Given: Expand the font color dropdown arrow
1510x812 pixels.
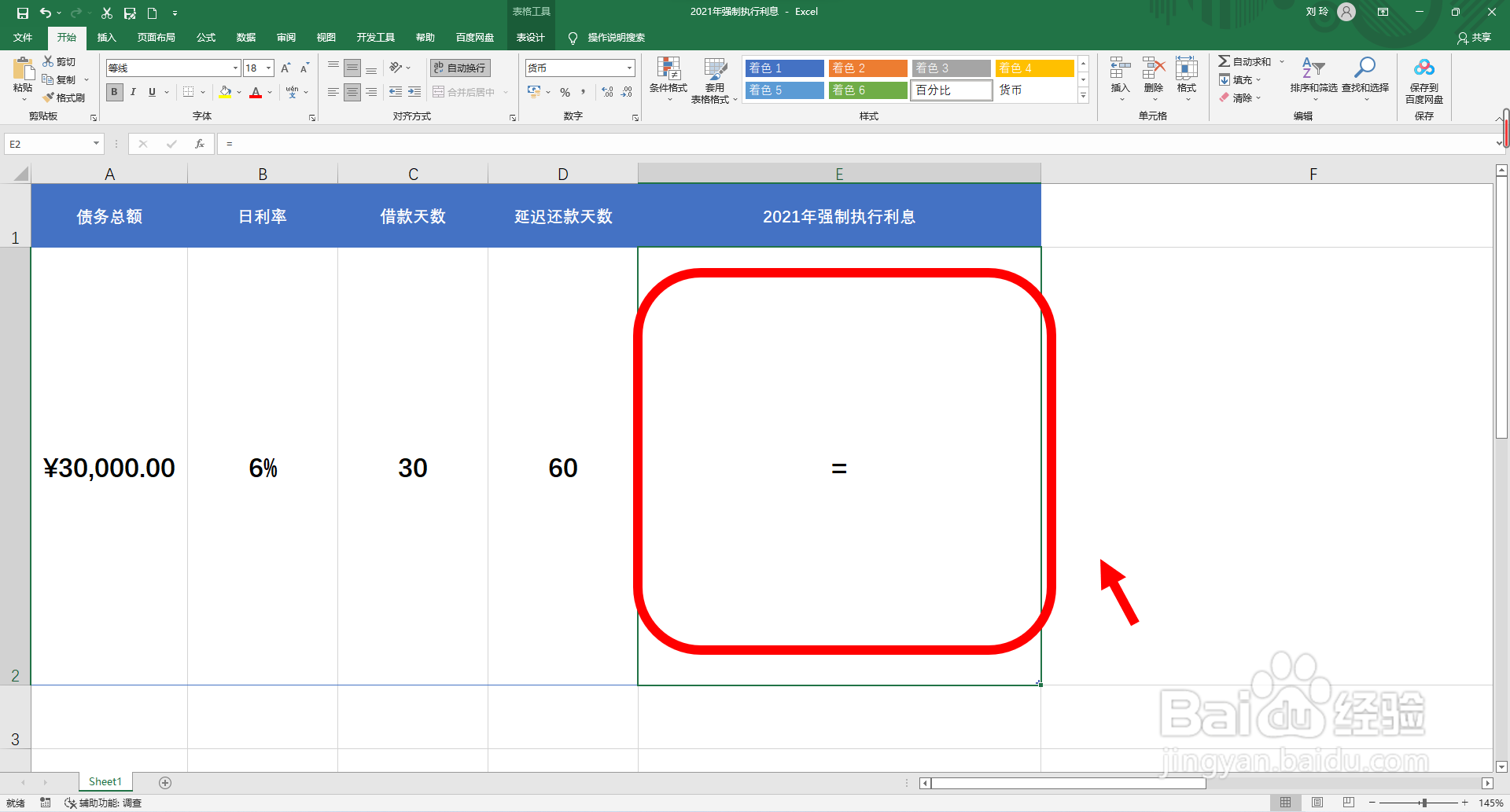Looking at the screenshot, I should 268,92.
